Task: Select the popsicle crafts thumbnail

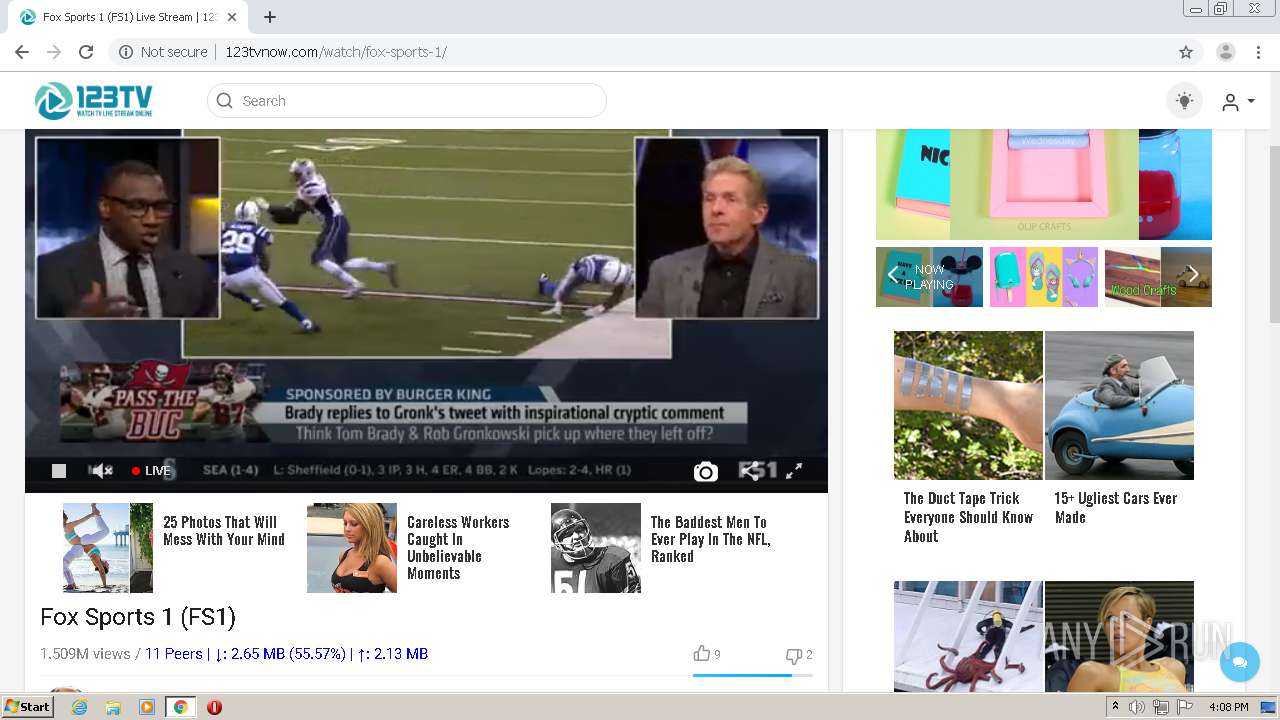Action: [1044, 277]
